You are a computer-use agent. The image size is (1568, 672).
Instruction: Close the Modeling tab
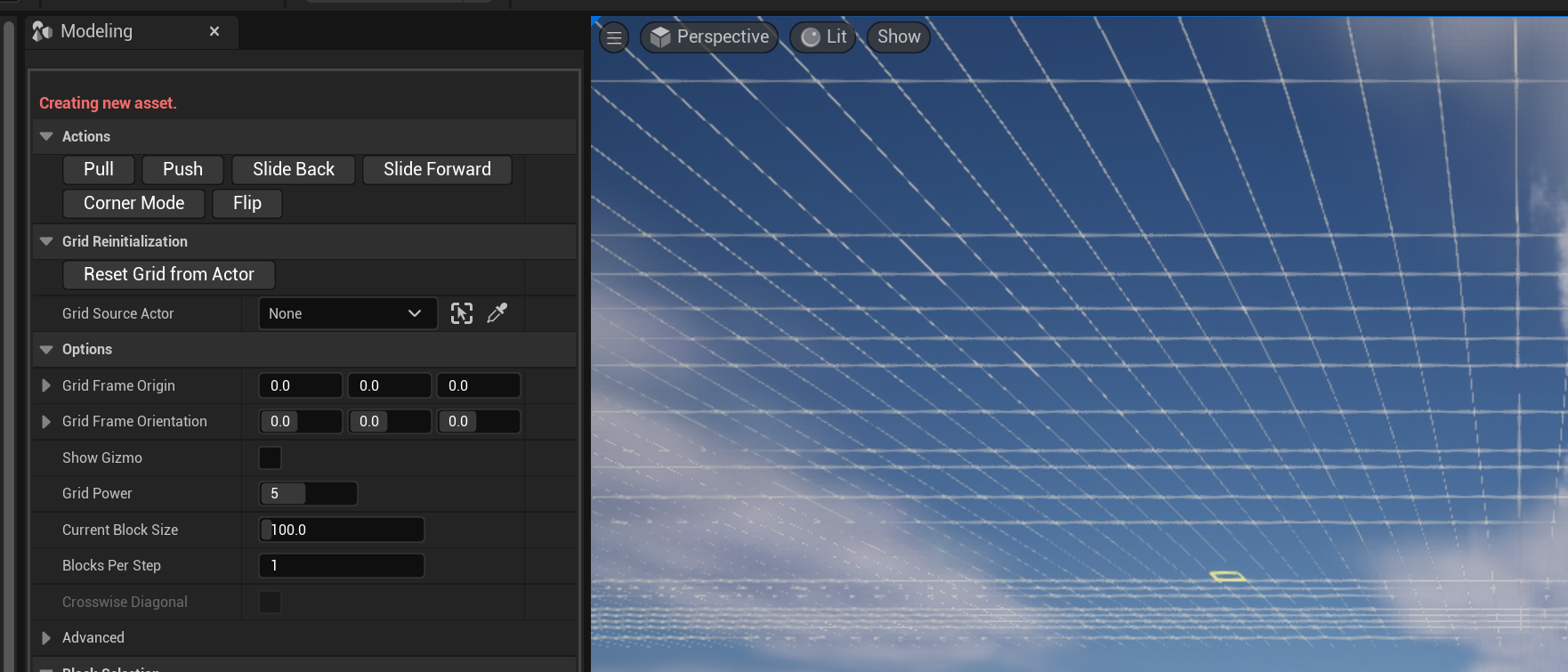[214, 31]
